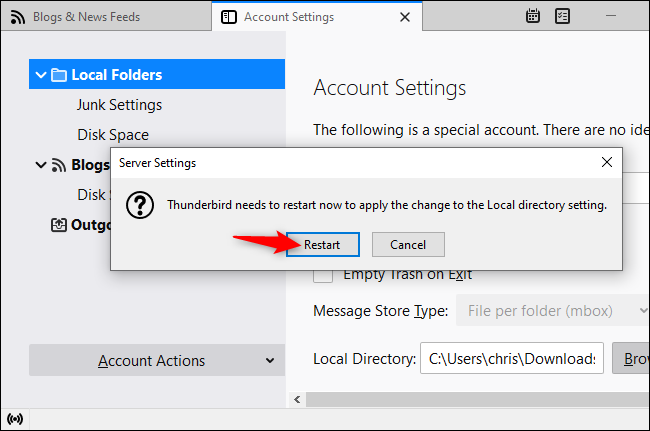The height and width of the screenshot is (431, 650).
Task: Click the horizontal scrollbar's left arrow
Action: click(x=296, y=398)
